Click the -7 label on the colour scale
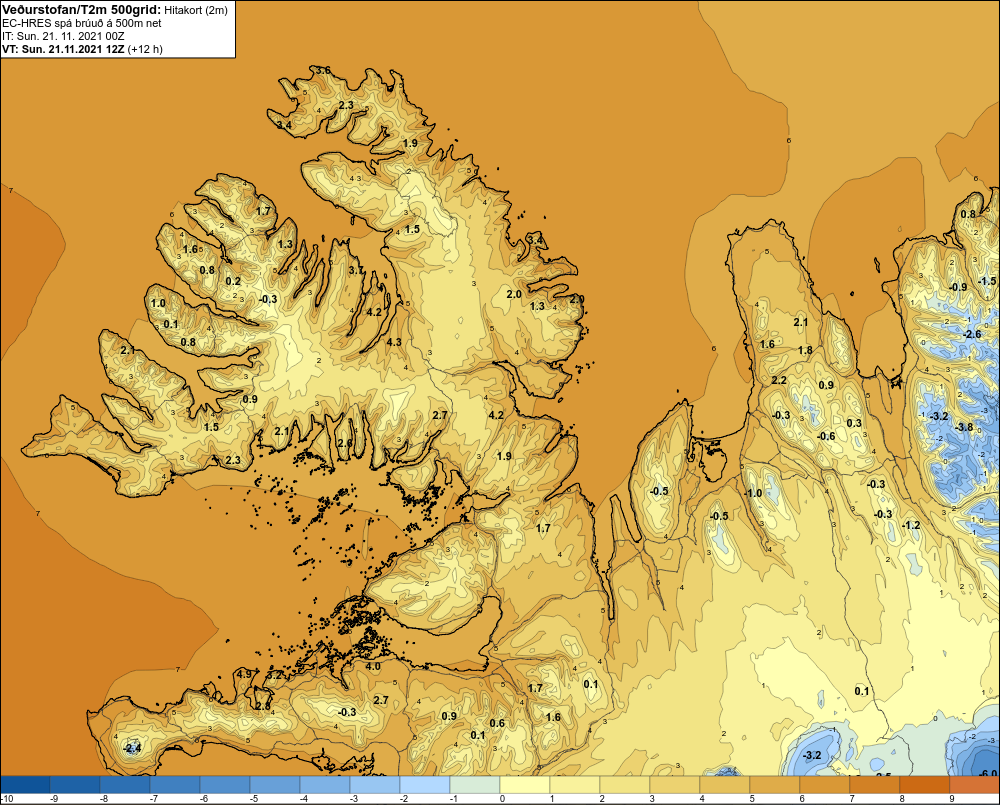The height and width of the screenshot is (805, 1000). tap(154, 798)
